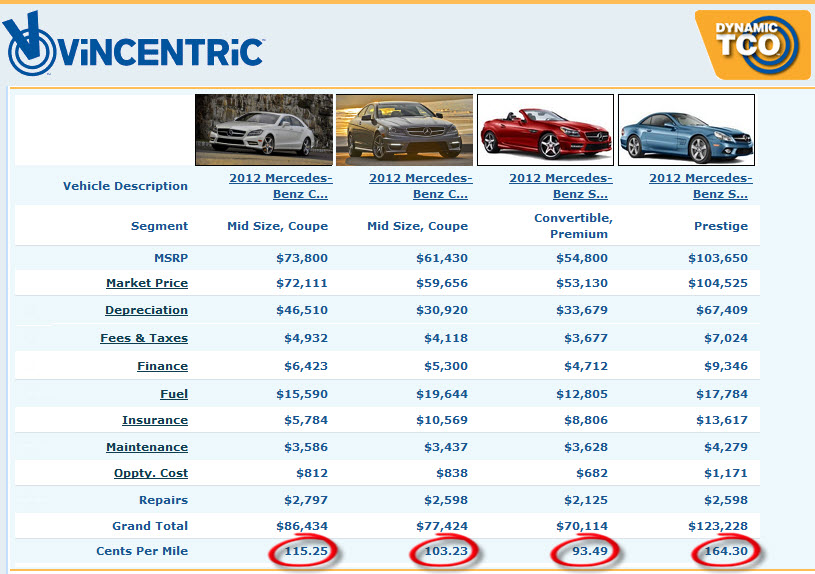Select the $54,800 MSRP value
This screenshot has height=574, width=815.
pyautogui.click(x=582, y=258)
